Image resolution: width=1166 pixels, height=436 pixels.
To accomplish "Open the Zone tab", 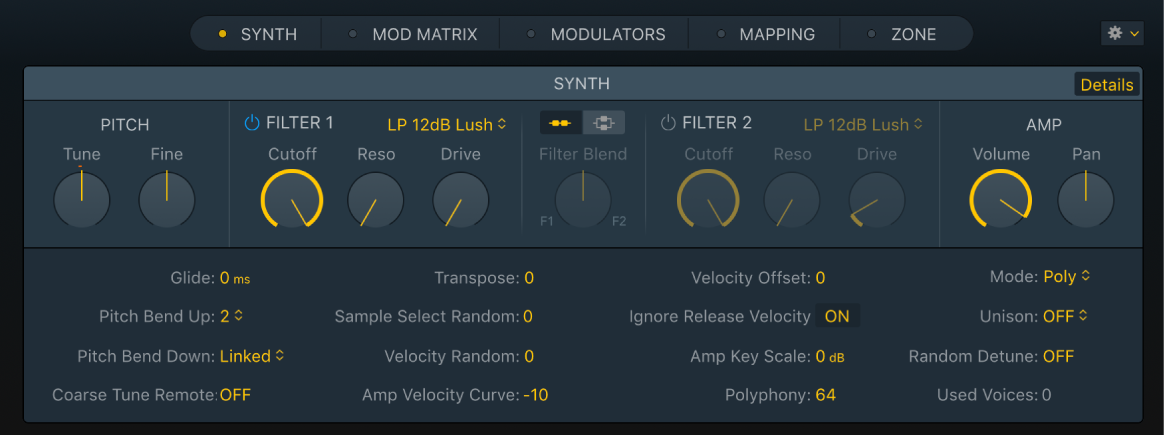I will pyautogui.click(x=913, y=34).
